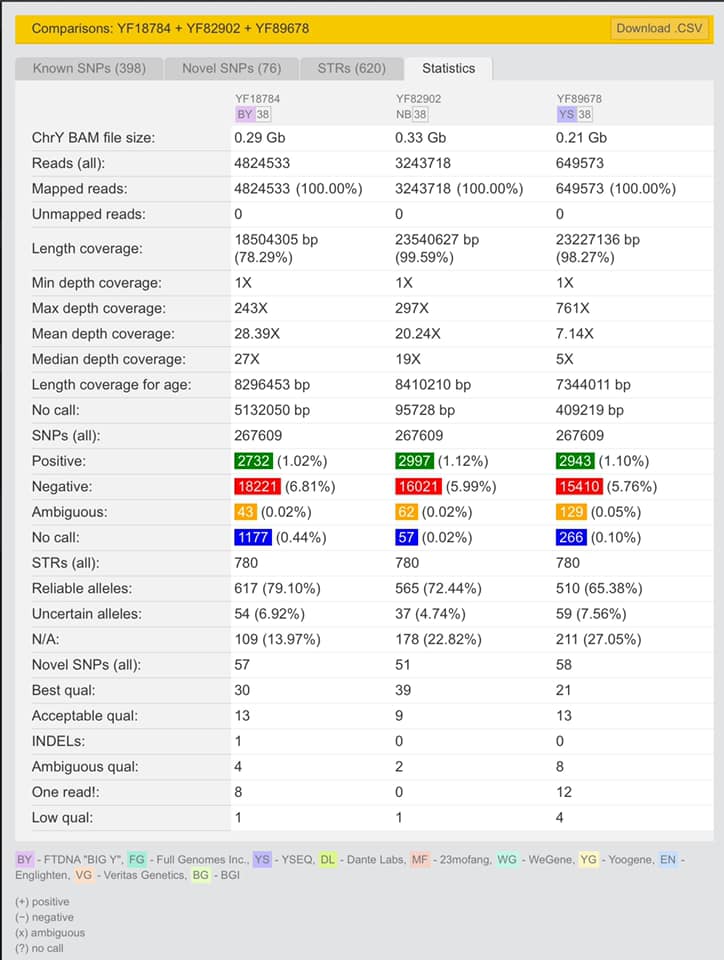Switch to the Known SNPs (398) tab
Image resolution: width=724 pixels, height=960 pixels.
pos(89,68)
